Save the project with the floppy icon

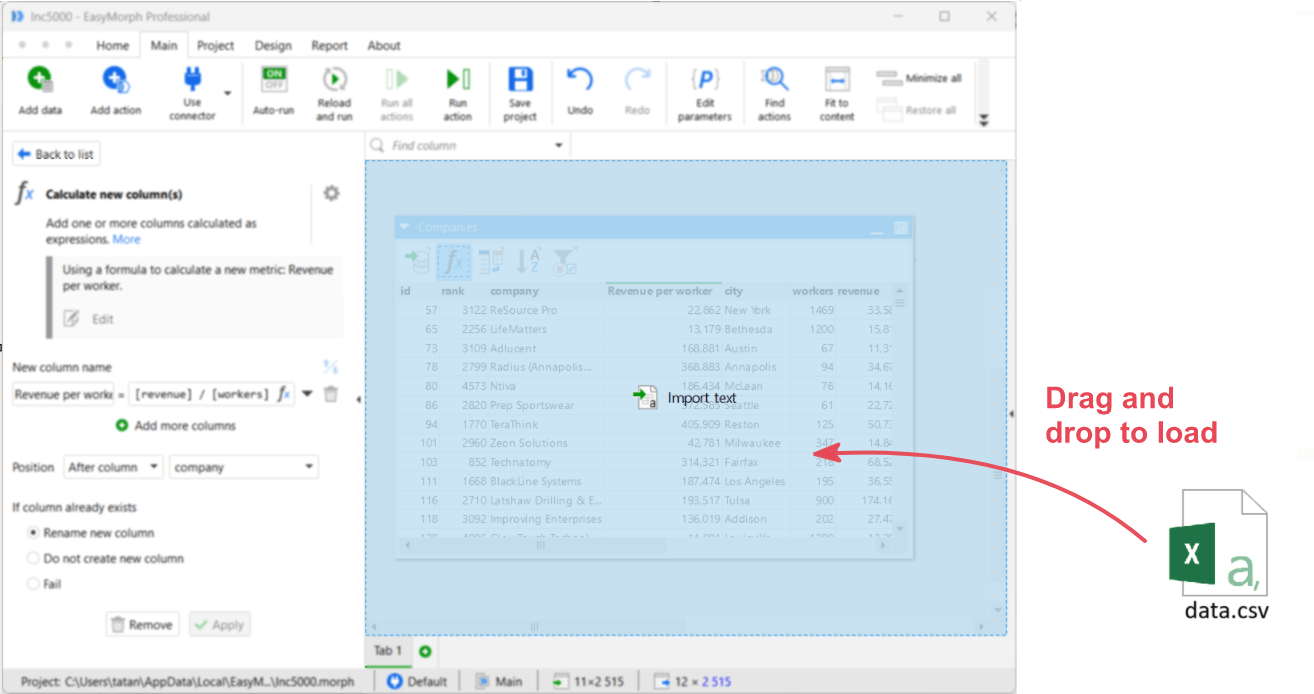(520, 79)
